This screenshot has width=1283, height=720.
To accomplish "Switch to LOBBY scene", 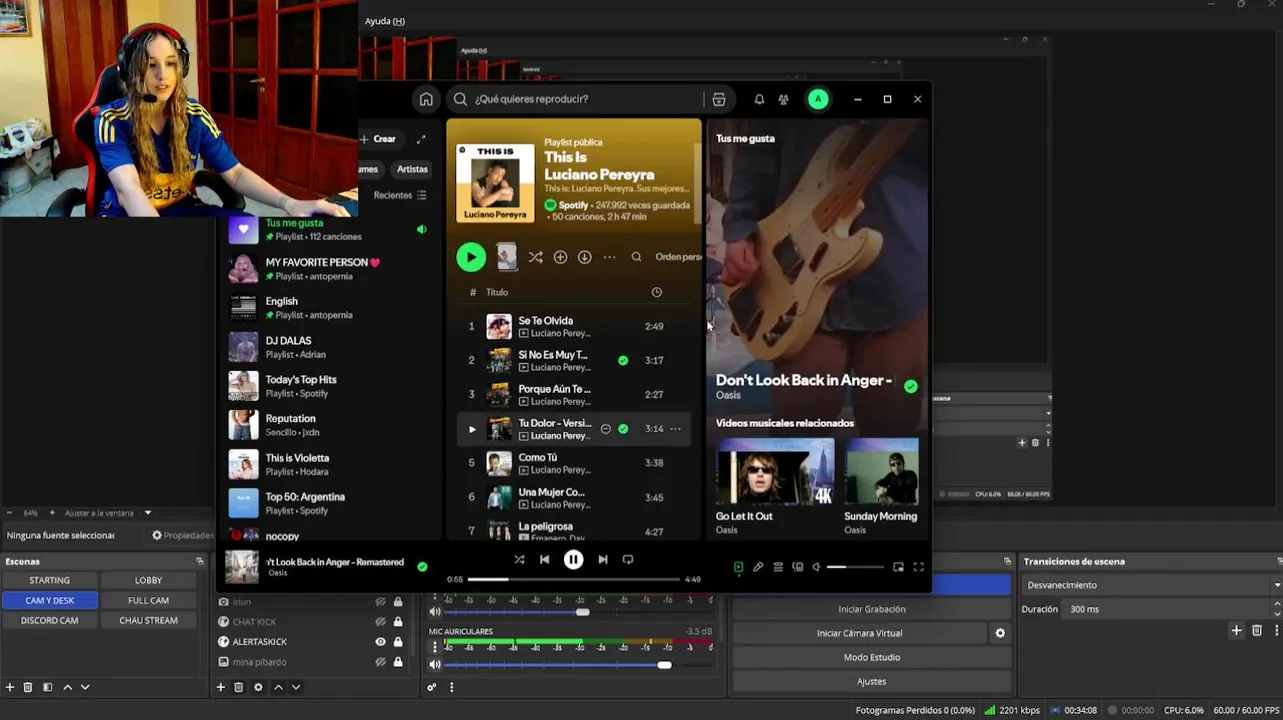I will (x=148, y=580).
